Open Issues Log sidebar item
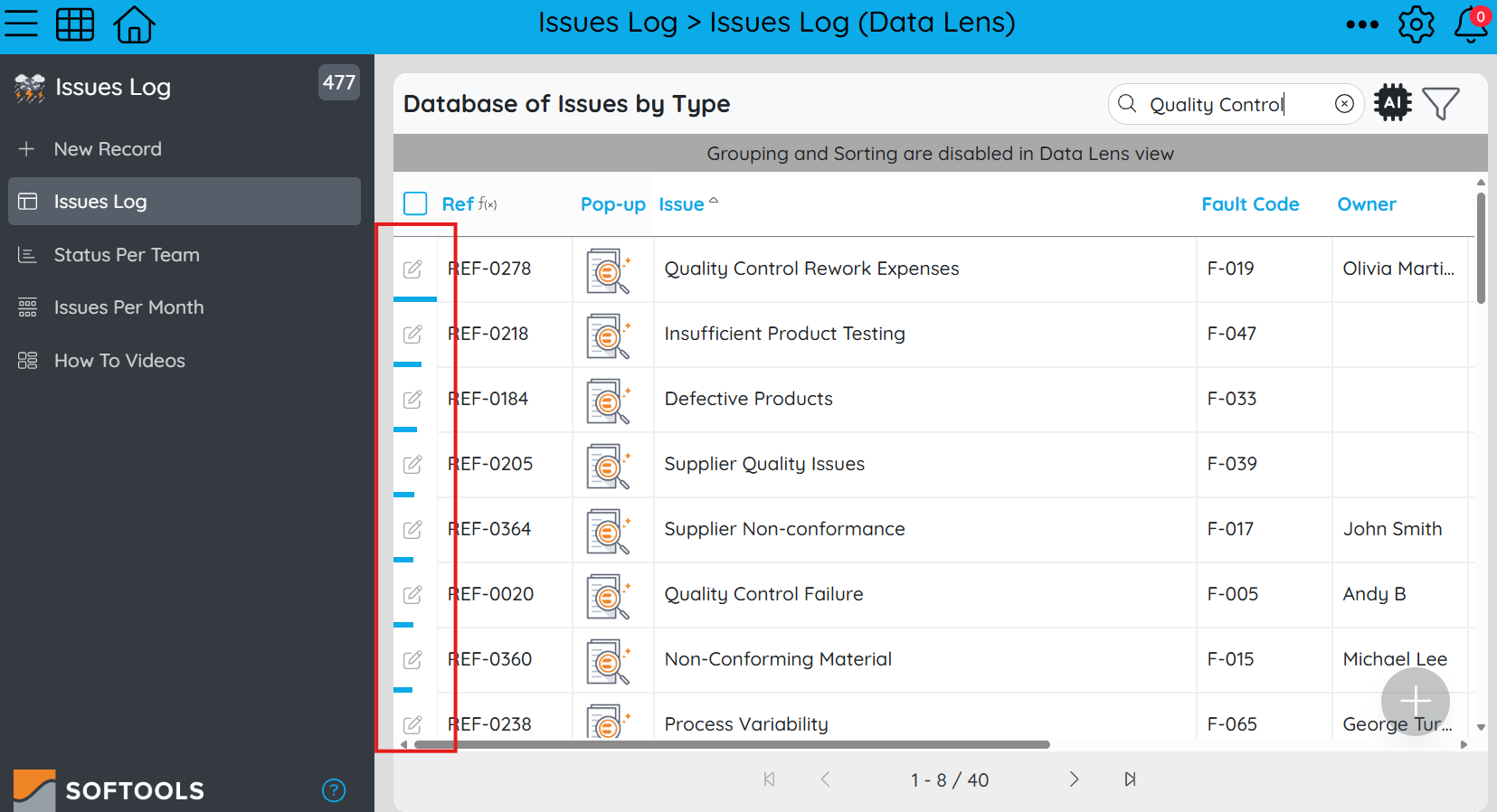Viewport: 1497px width, 812px height. pyautogui.click(x=185, y=202)
